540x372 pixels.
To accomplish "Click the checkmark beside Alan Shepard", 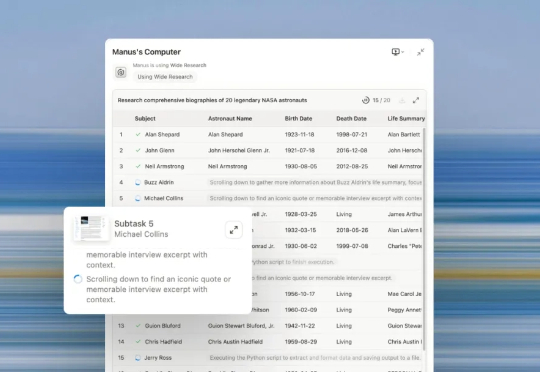I will pyautogui.click(x=138, y=134).
